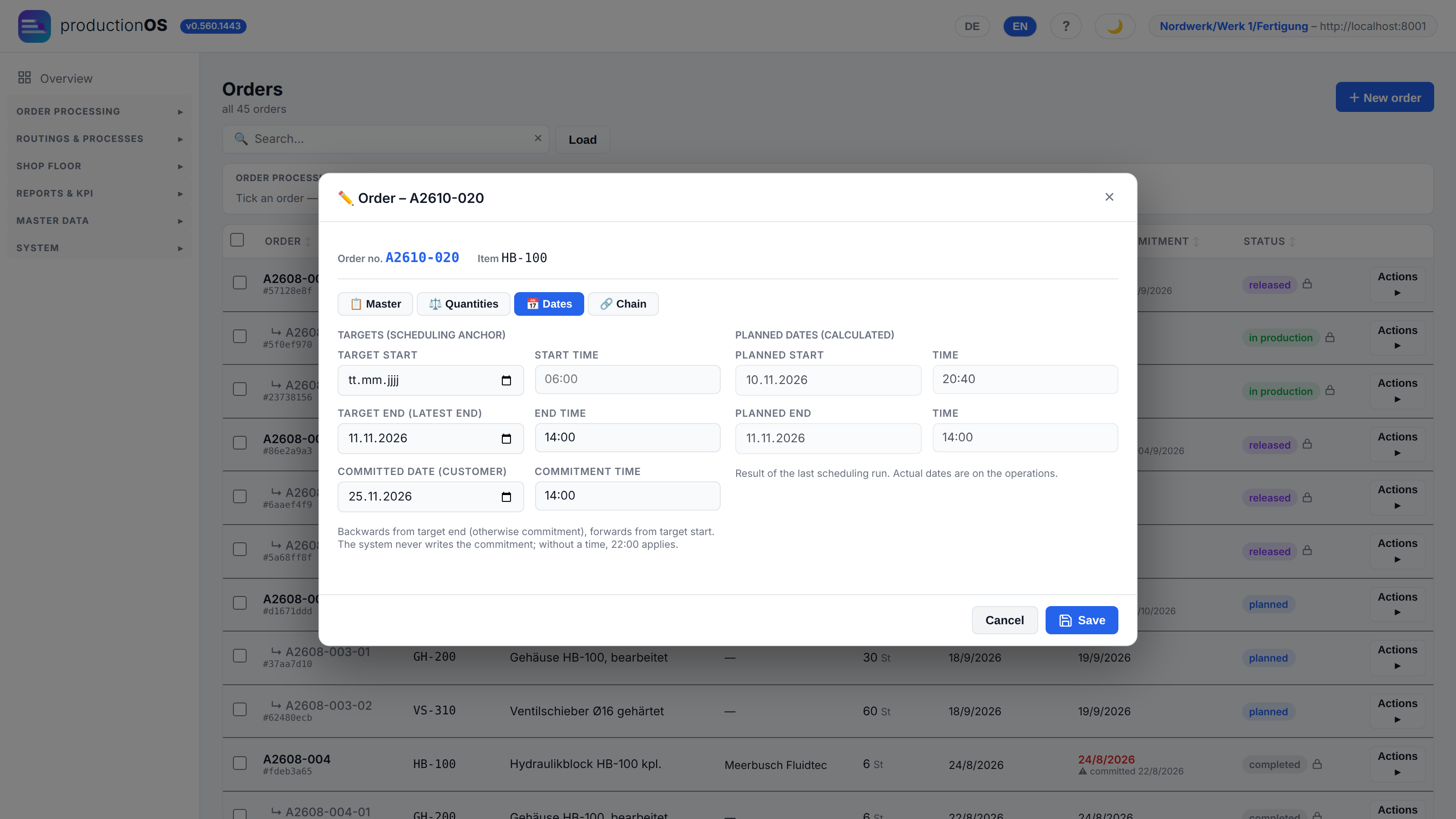Tick checkbox for order A2608-004
Image resolution: width=1456 pixels, height=819 pixels.
point(240,763)
